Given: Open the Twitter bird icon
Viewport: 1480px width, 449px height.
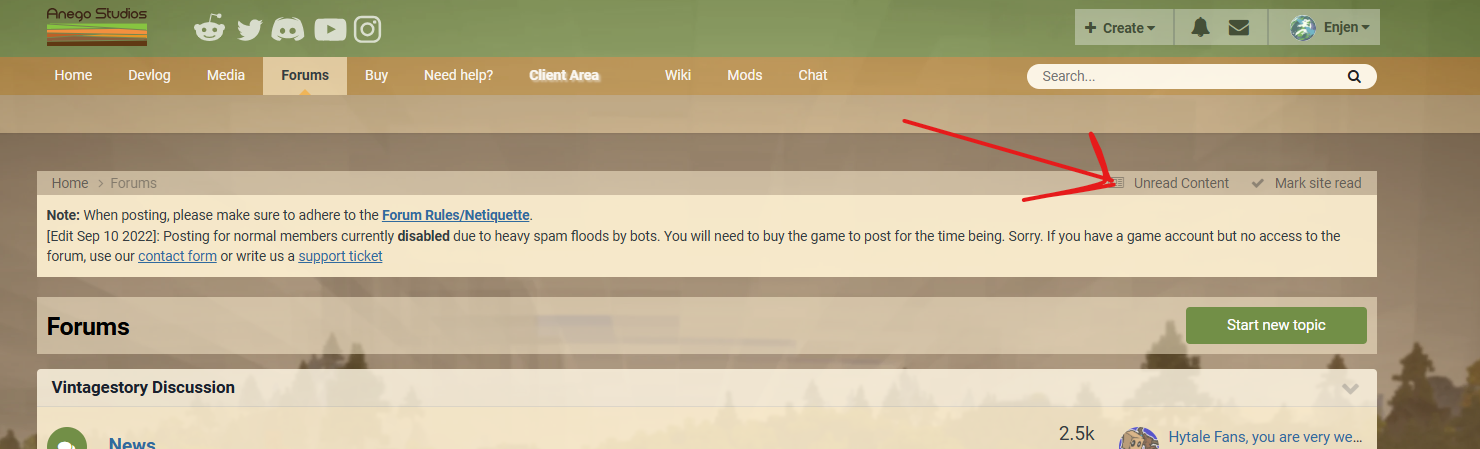Looking at the screenshot, I should coord(249,30).
